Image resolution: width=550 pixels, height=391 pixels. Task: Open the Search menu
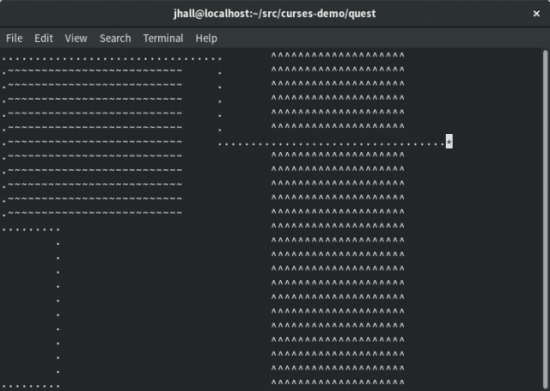pos(115,38)
